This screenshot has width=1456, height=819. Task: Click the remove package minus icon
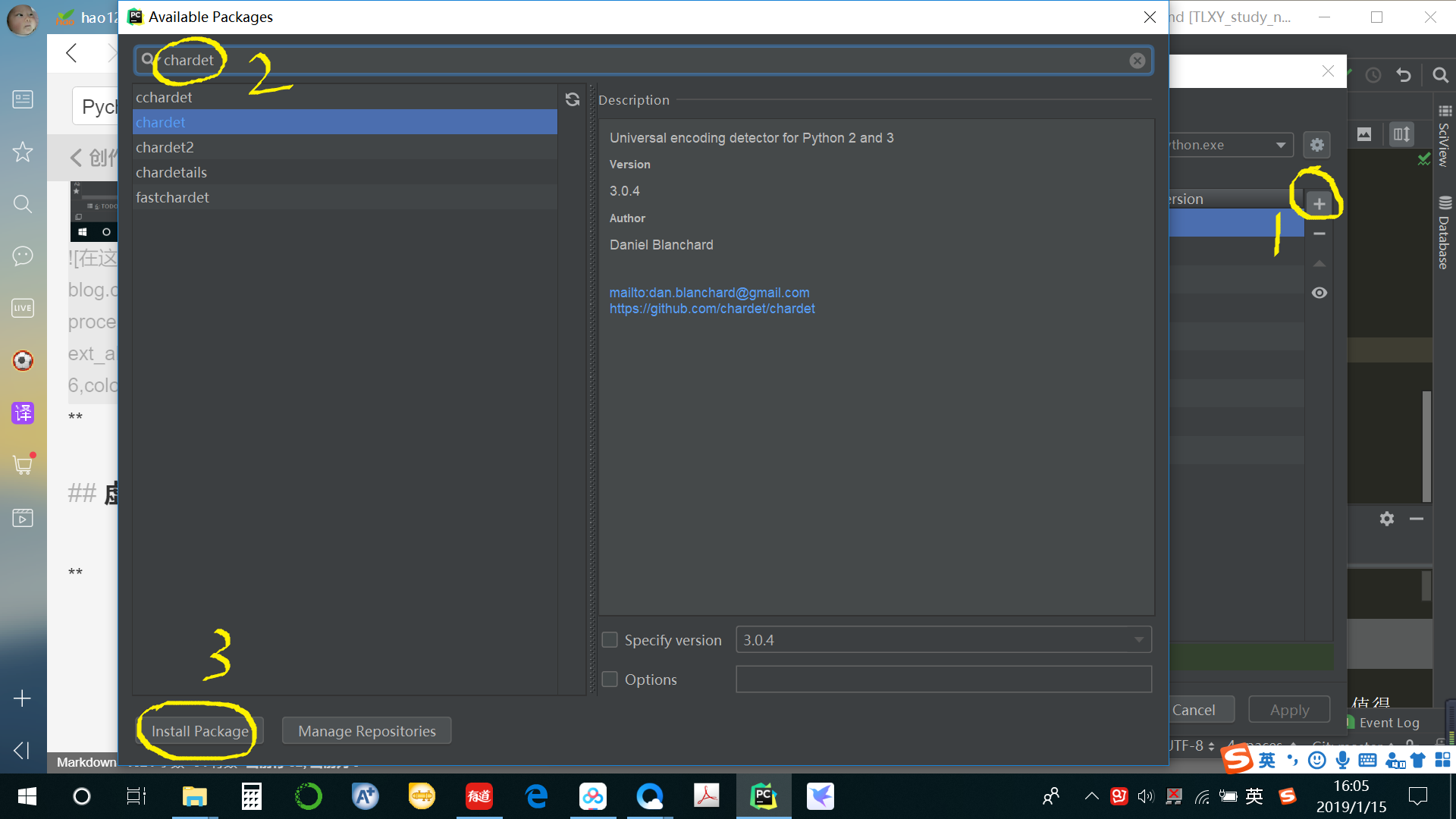1319,234
